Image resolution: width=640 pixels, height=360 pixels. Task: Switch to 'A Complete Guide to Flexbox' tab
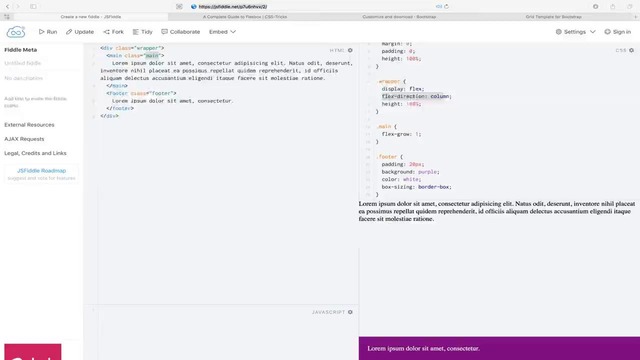point(245,17)
